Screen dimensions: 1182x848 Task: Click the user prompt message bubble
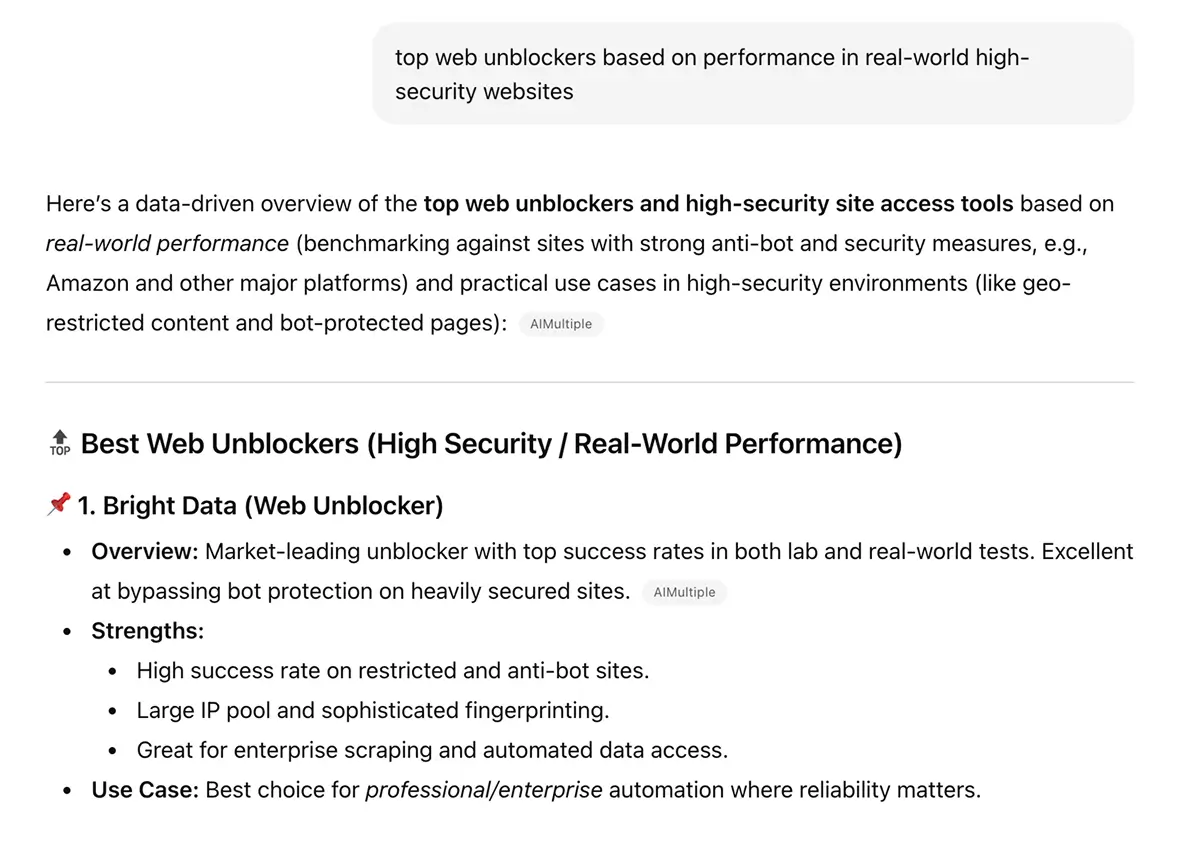click(752, 74)
